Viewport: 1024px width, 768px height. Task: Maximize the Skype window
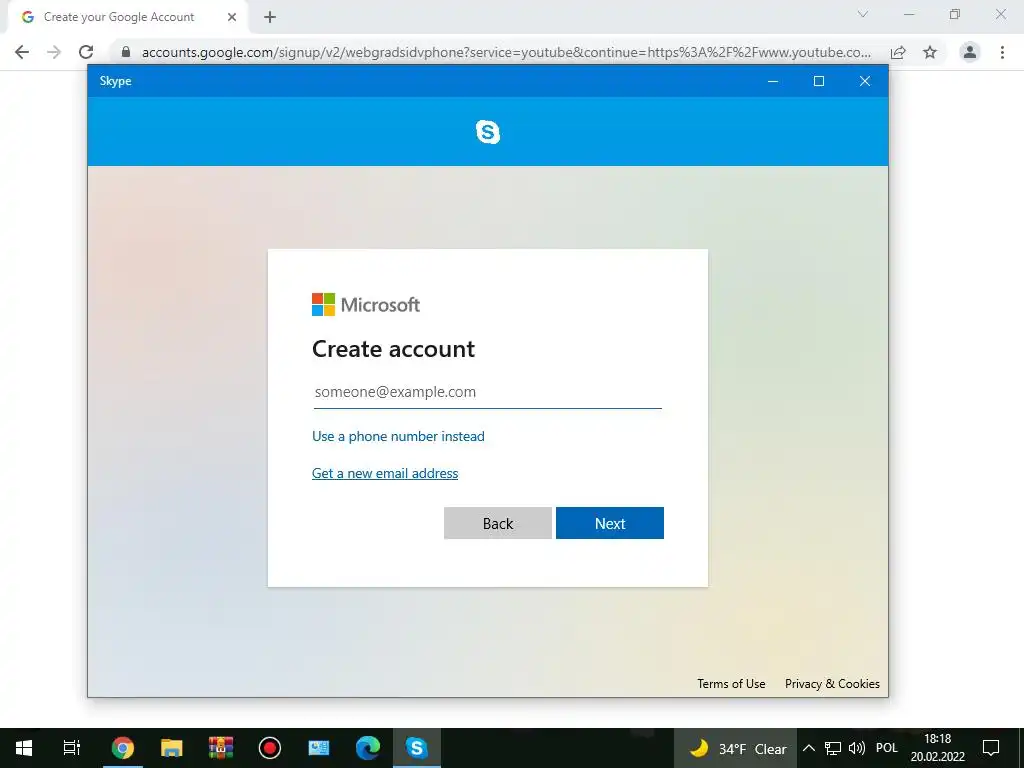pos(819,81)
